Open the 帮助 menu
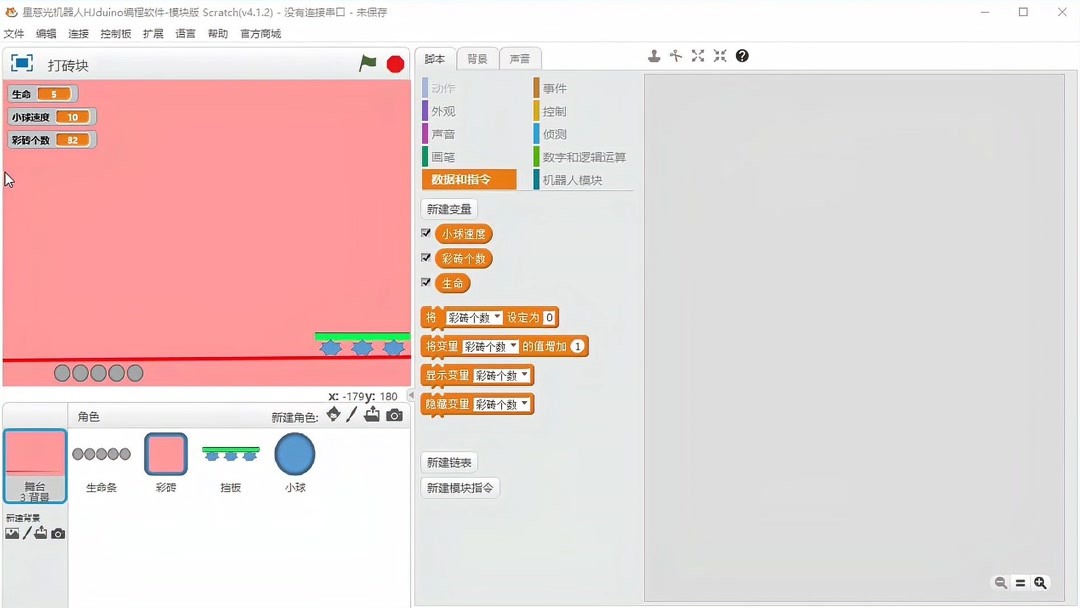Image resolution: width=1080 pixels, height=608 pixels. tap(218, 32)
